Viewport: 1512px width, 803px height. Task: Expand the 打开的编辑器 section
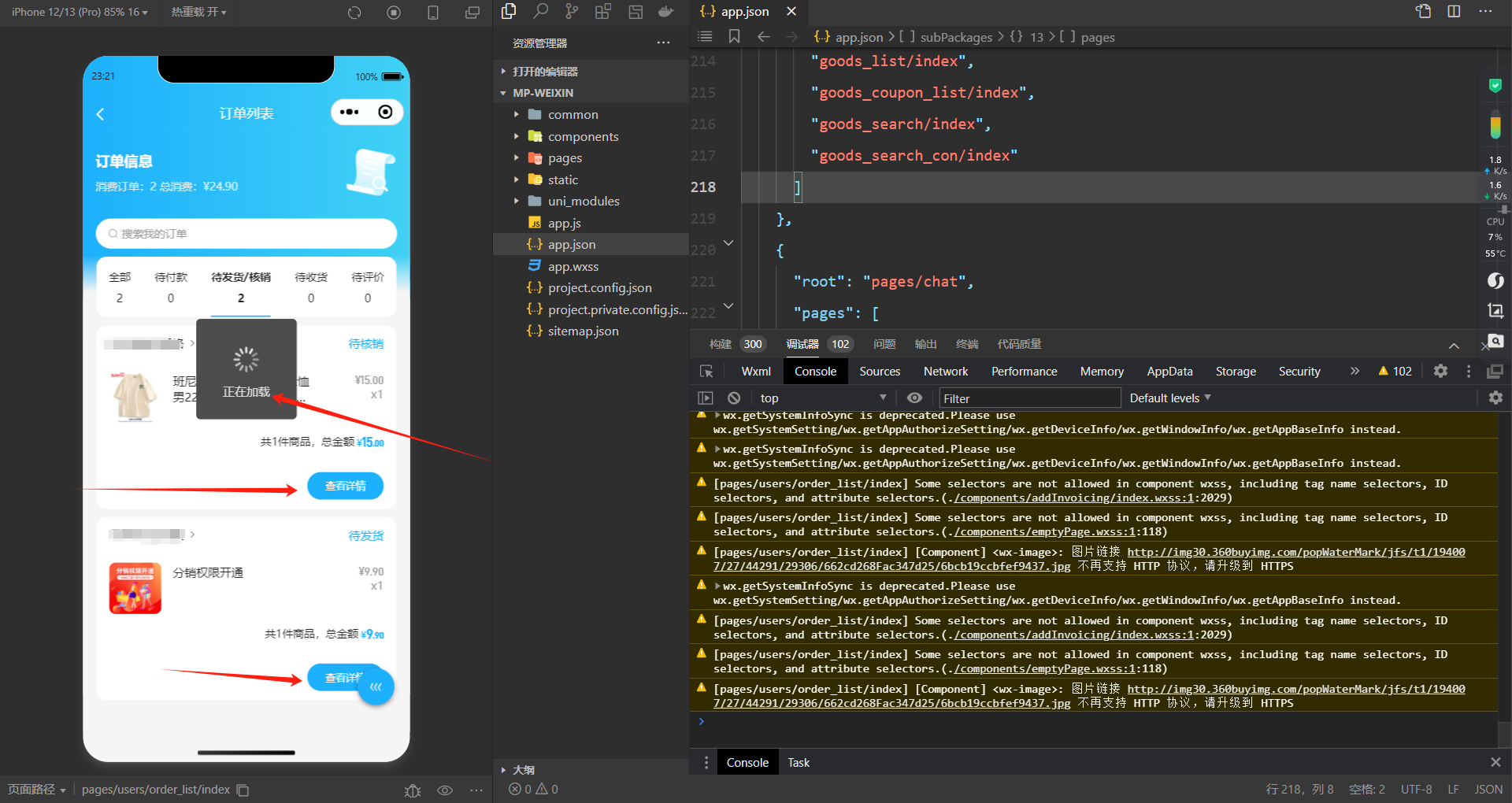[503, 72]
